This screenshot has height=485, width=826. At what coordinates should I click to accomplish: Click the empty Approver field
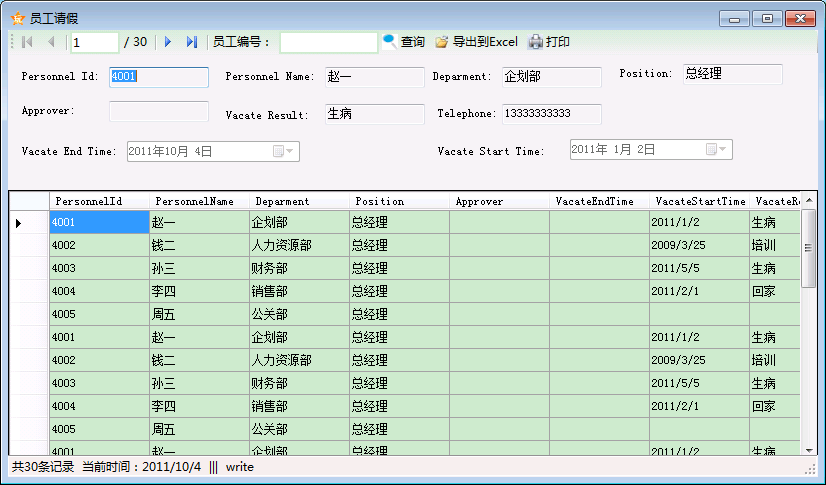coord(159,111)
